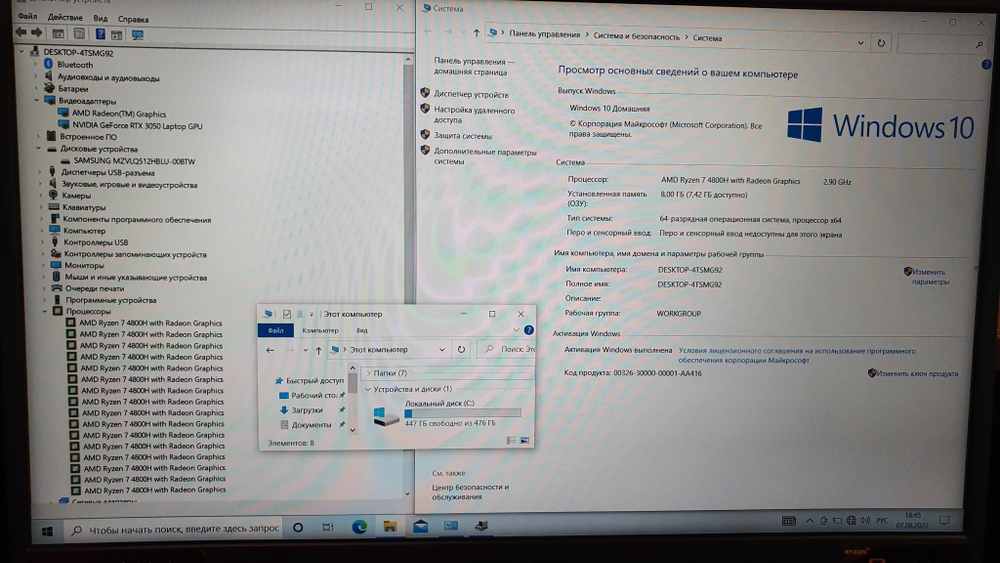The height and width of the screenshot is (563, 1000).
Task: Click the blue help icon in Device Manager toolbar
Action: click(100, 34)
